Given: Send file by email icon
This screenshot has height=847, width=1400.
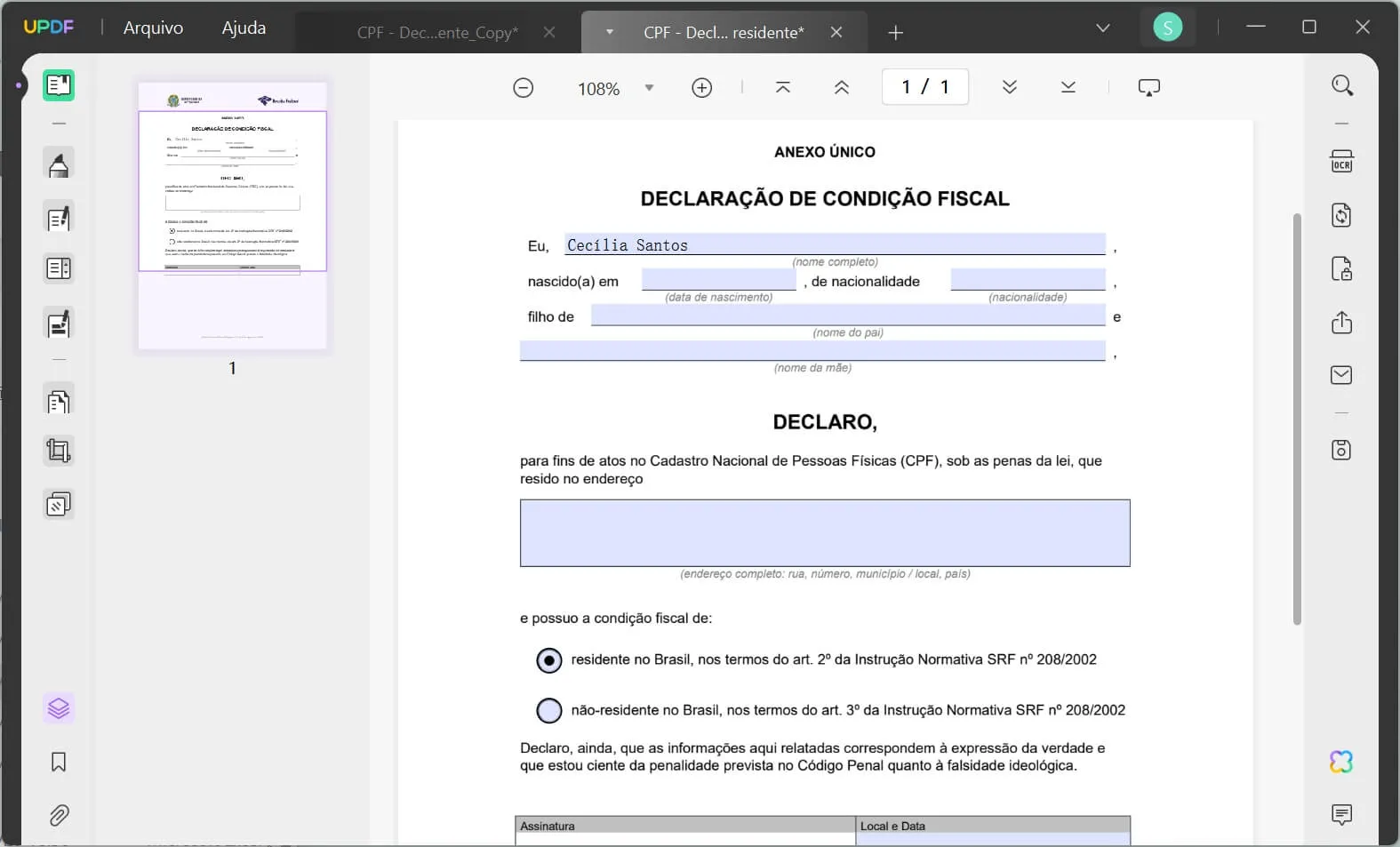Looking at the screenshot, I should click(x=1342, y=375).
